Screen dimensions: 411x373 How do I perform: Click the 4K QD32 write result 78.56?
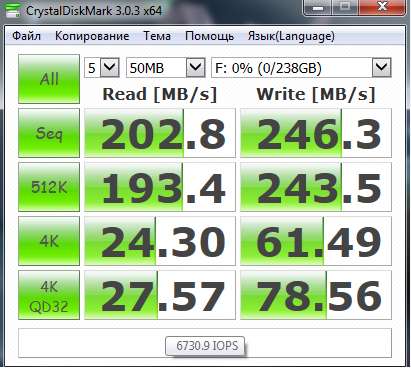point(316,295)
